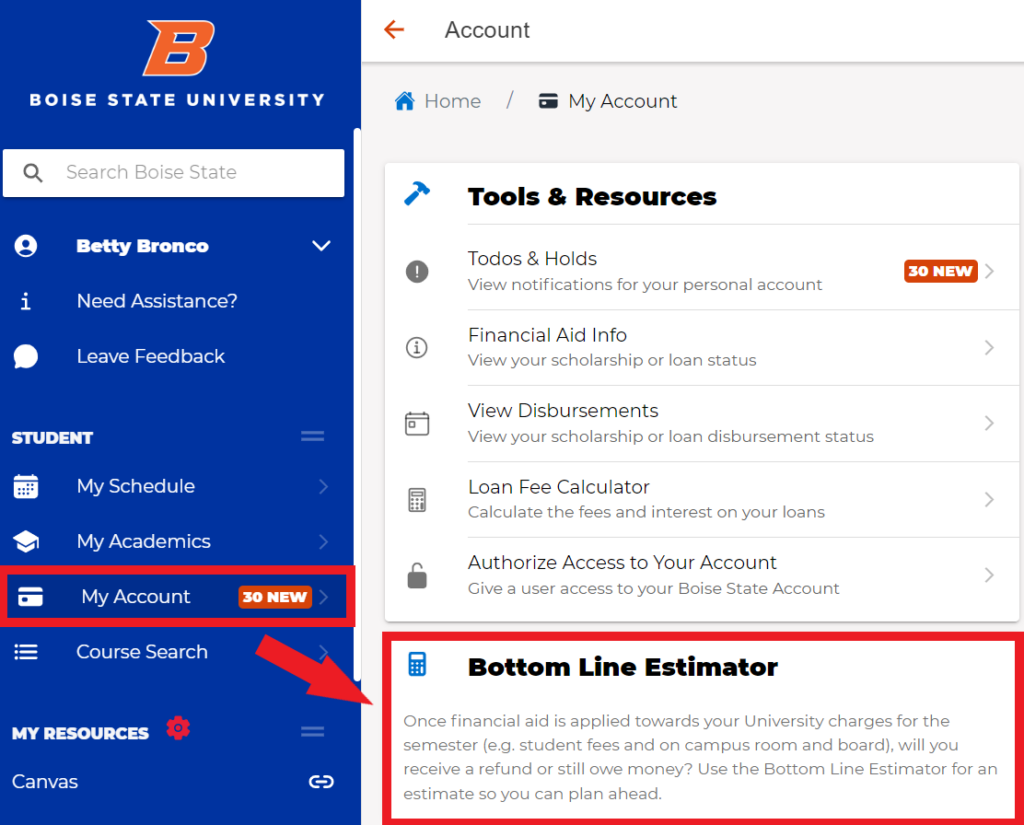Screen dimensions: 1024x825
Task: Open the Canvas resource link
Action: [173, 782]
